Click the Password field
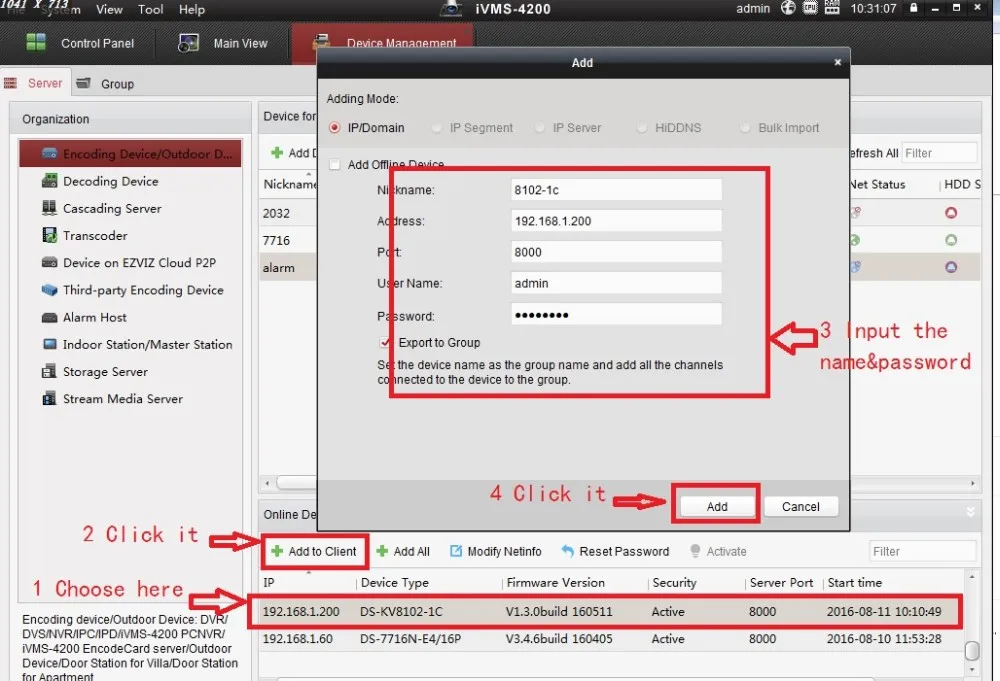 [616, 314]
